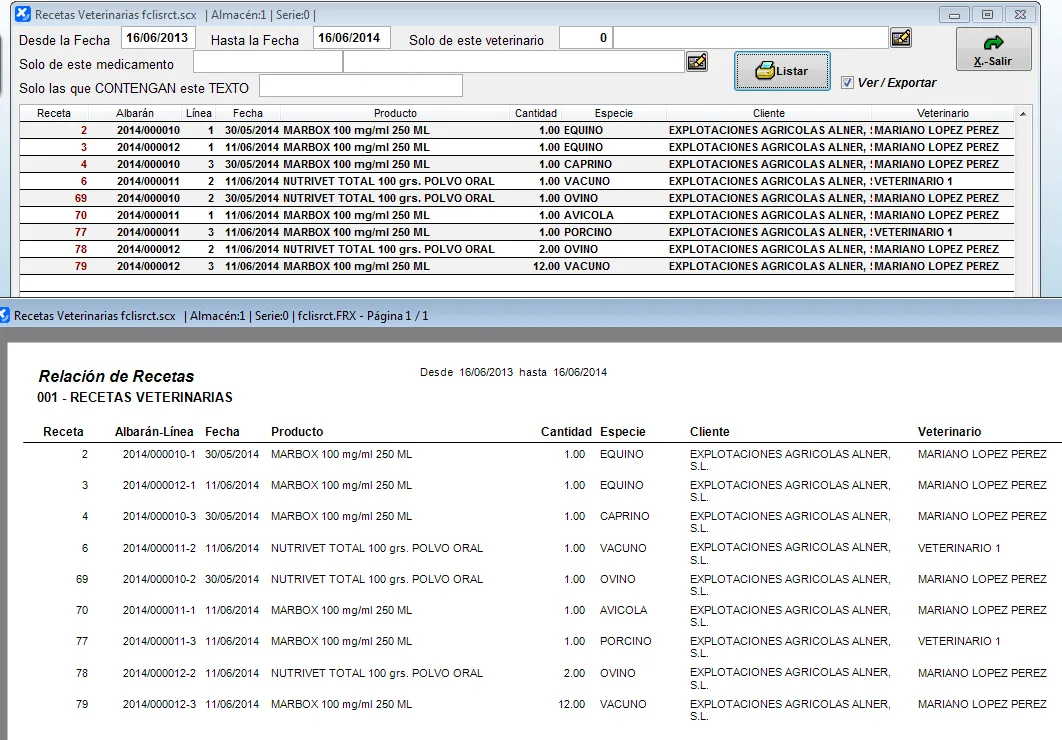
Task: Focus the Hasta la Fecha date field
Action: point(351,38)
